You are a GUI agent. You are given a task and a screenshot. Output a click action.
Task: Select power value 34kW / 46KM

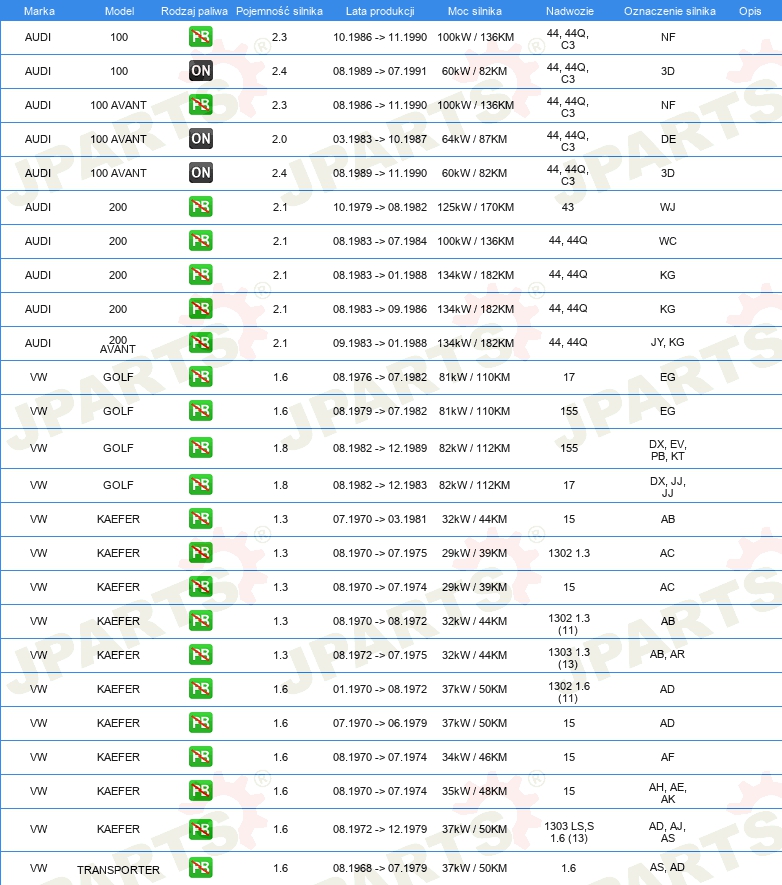[x=475, y=757]
